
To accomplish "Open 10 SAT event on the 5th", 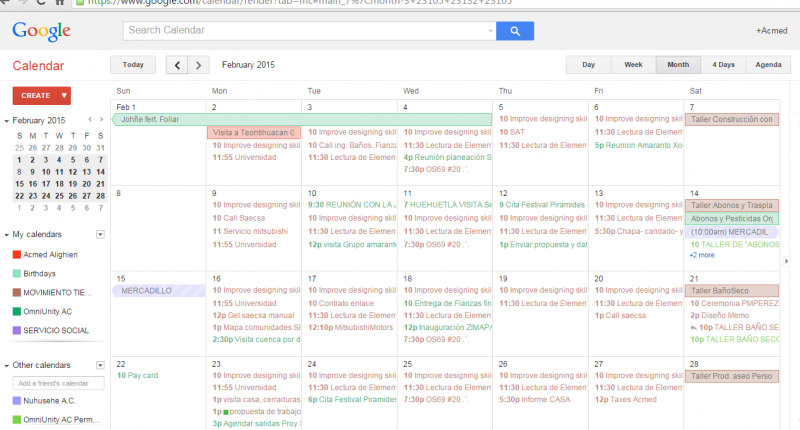I will (512, 132).
